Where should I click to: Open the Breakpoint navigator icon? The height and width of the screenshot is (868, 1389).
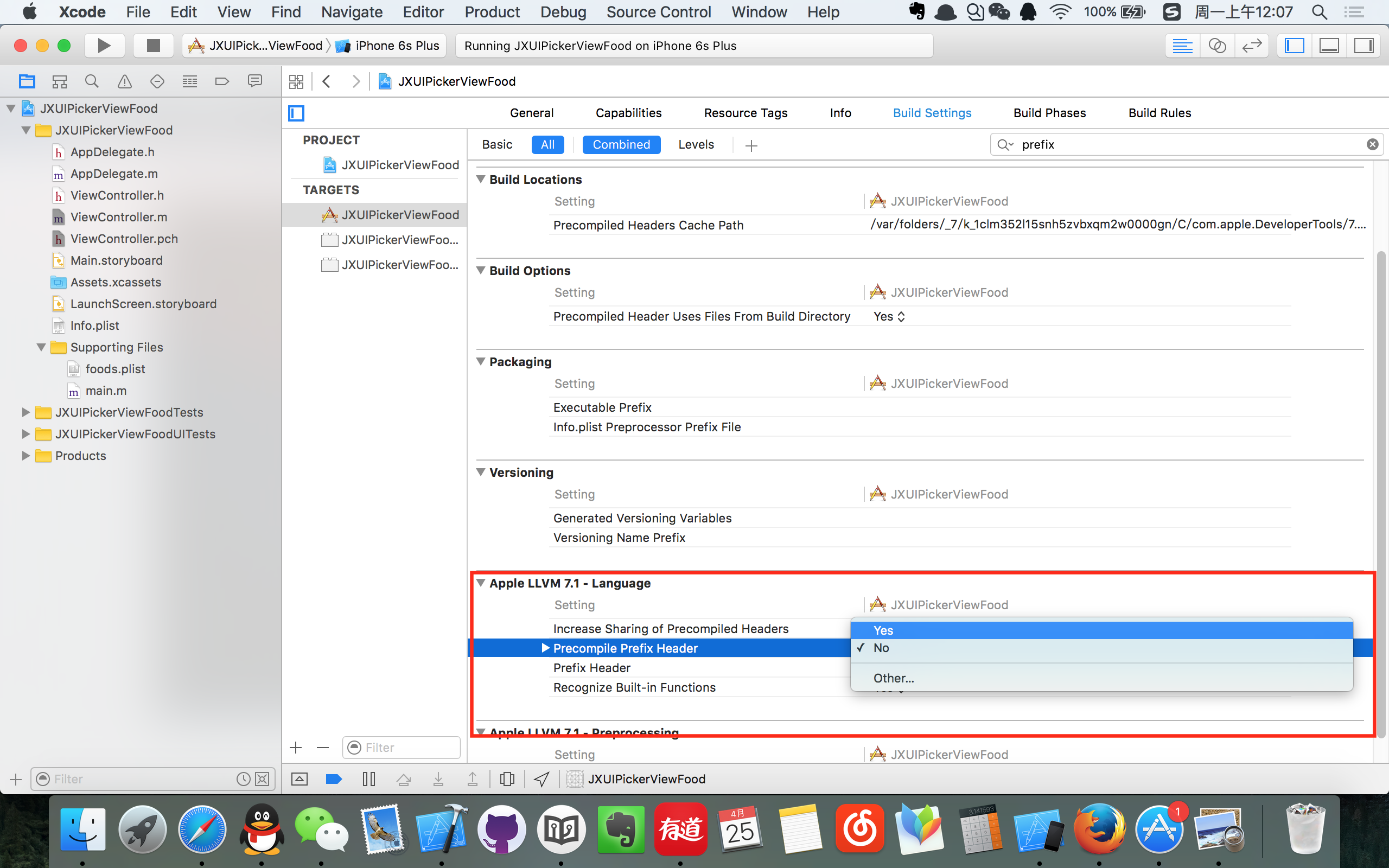click(222, 81)
